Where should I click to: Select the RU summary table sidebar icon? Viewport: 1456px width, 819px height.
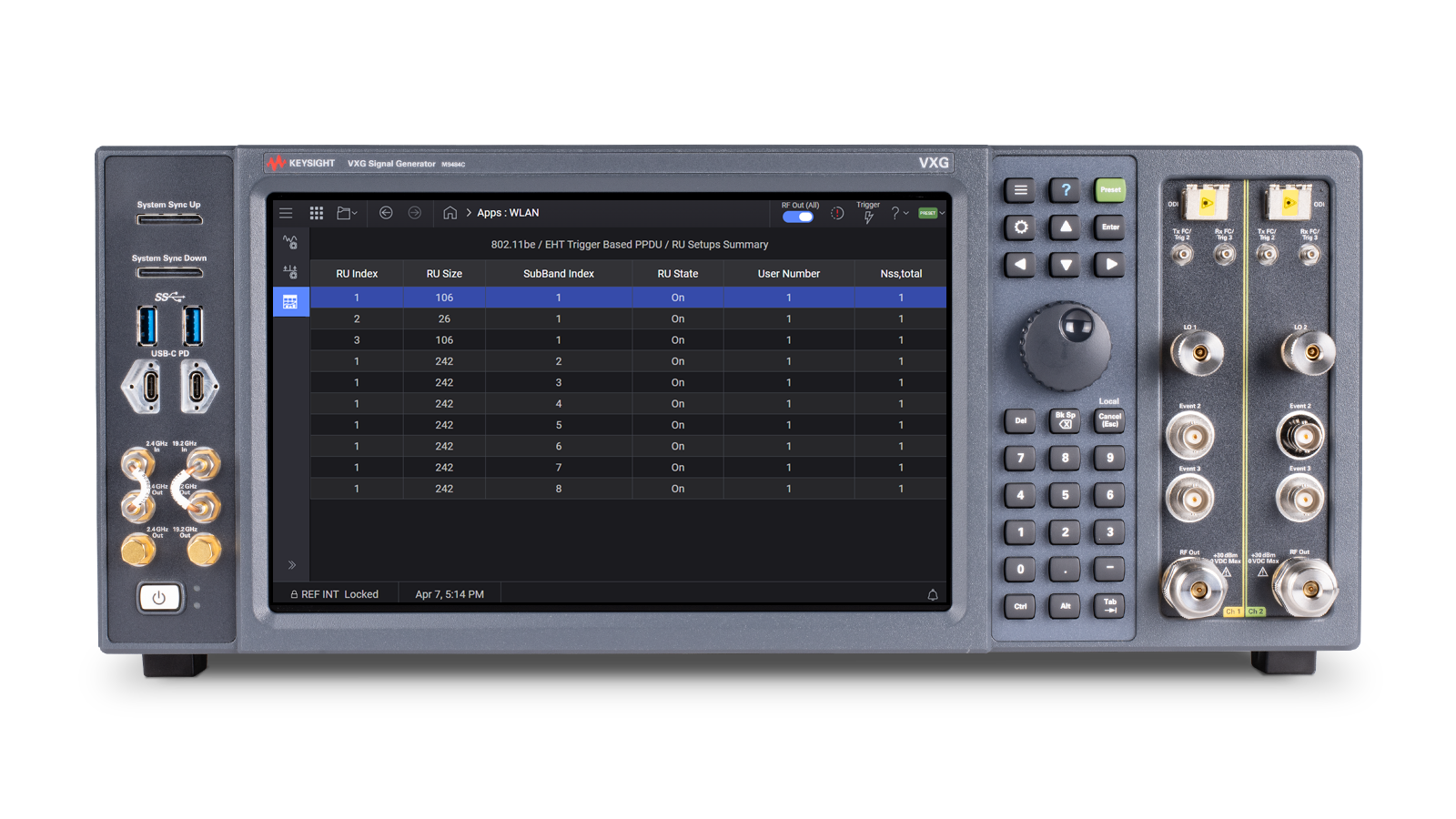290,302
